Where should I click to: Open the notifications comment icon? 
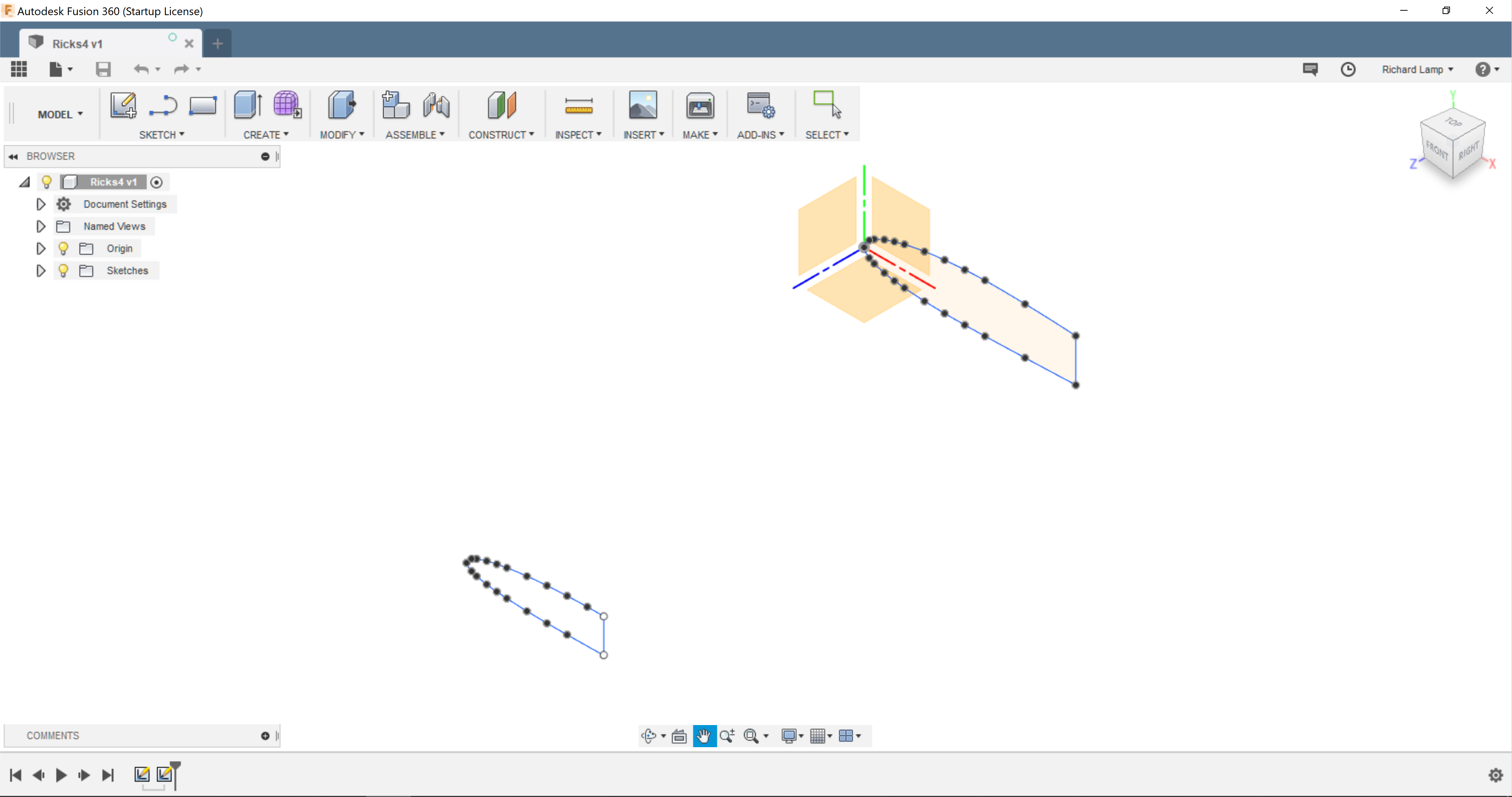[1310, 70]
